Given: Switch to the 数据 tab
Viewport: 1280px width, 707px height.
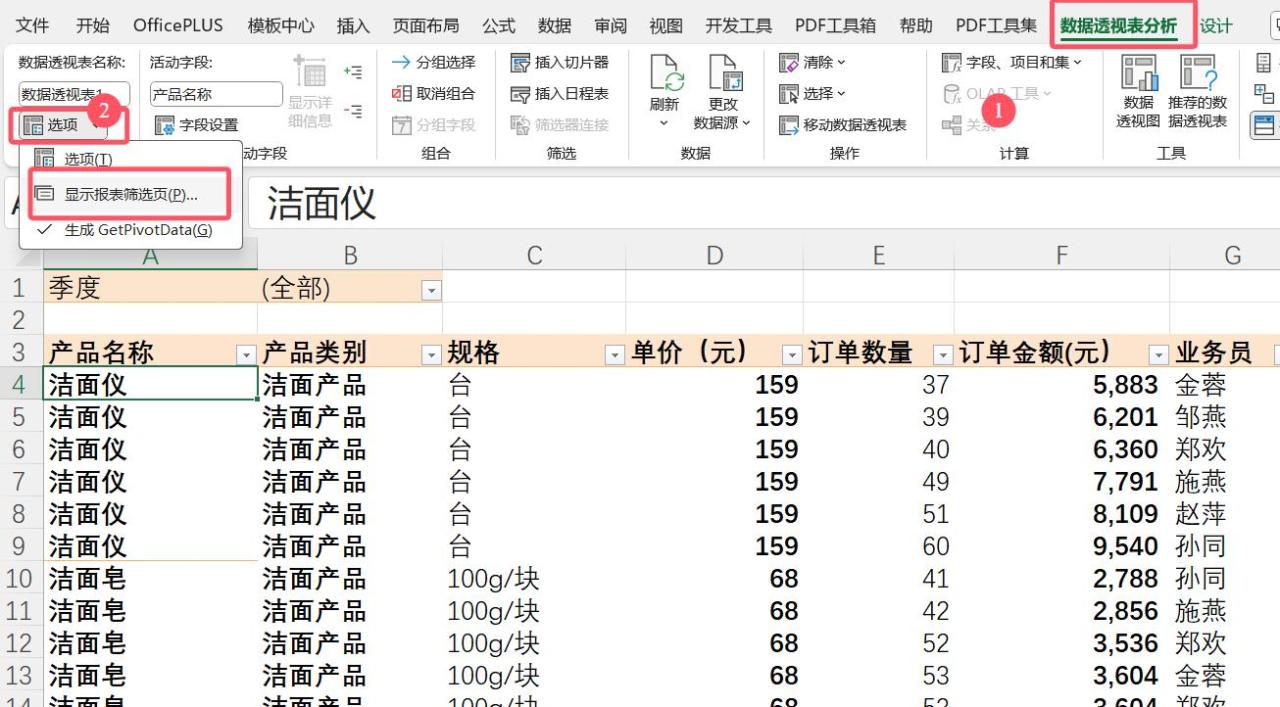Looking at the screenshot, I should [x=555, y=26].
